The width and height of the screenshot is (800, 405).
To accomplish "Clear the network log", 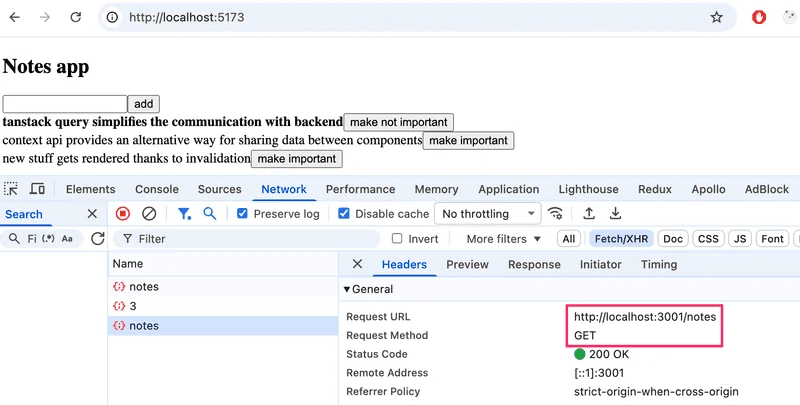I will click(149, 214).
